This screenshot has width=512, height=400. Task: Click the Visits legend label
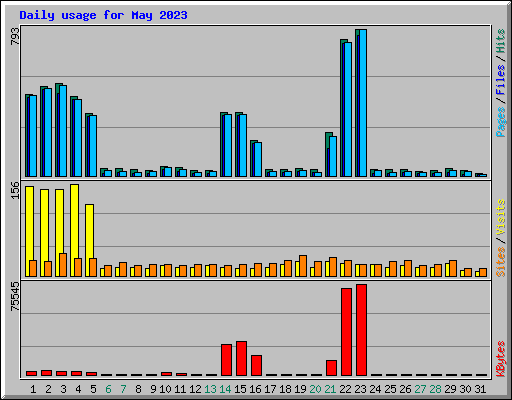click(x=500, y=218)
